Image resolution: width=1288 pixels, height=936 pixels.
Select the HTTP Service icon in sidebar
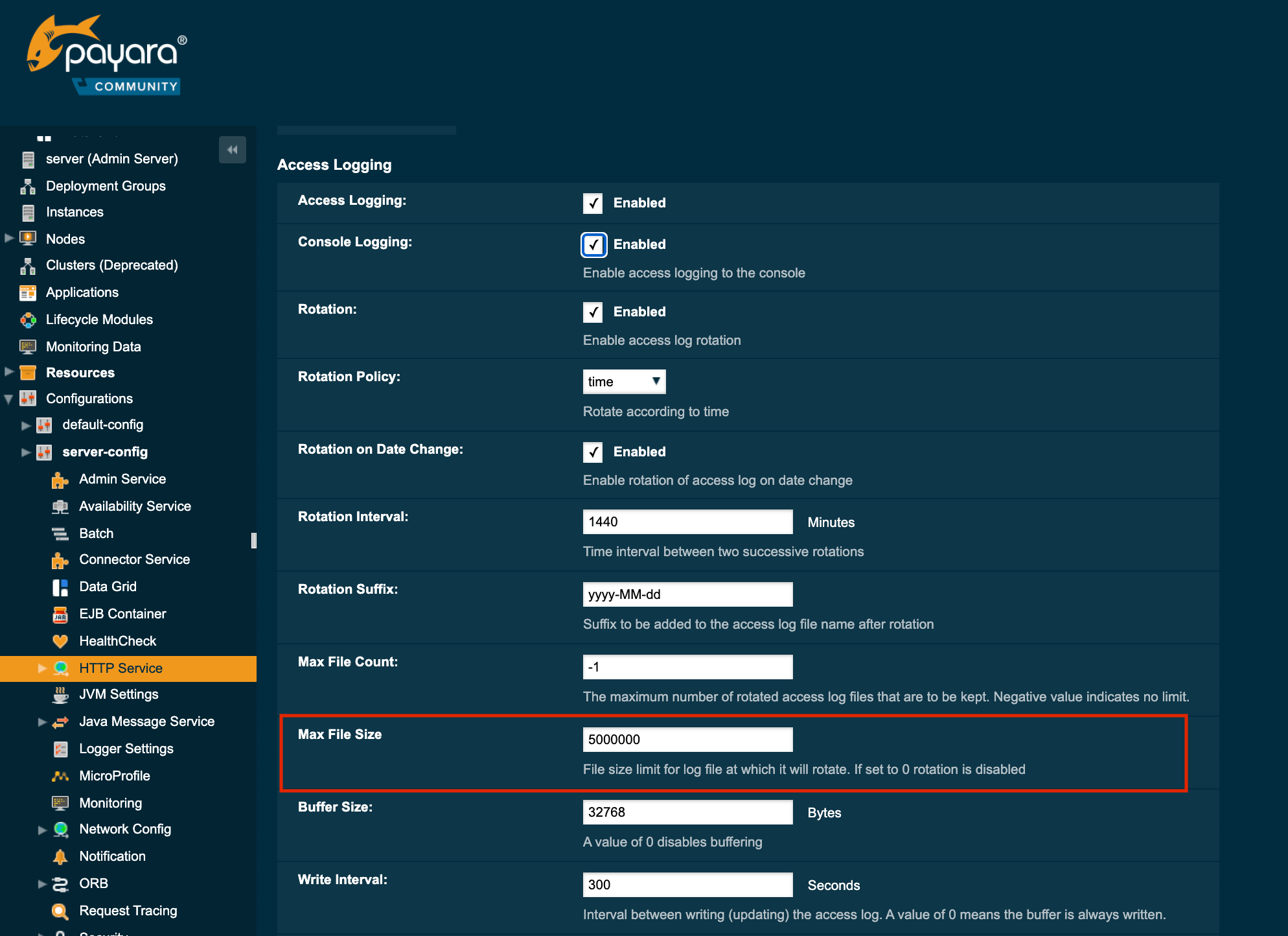point(61,668)
